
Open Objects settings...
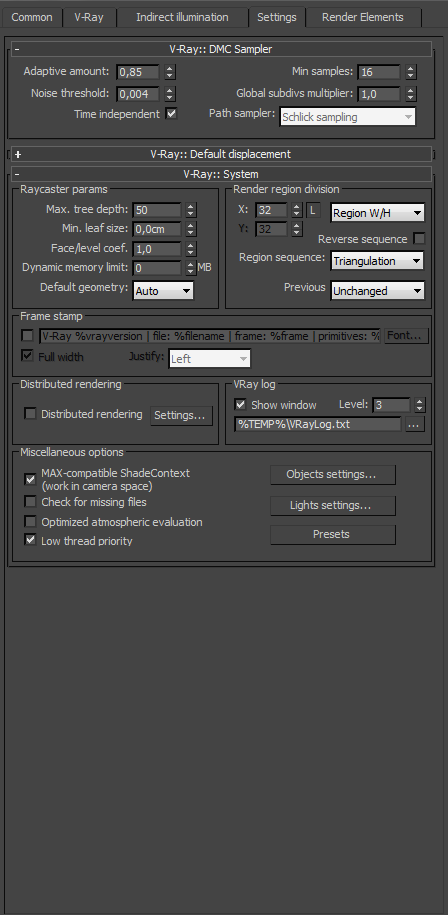click(332, 474)
